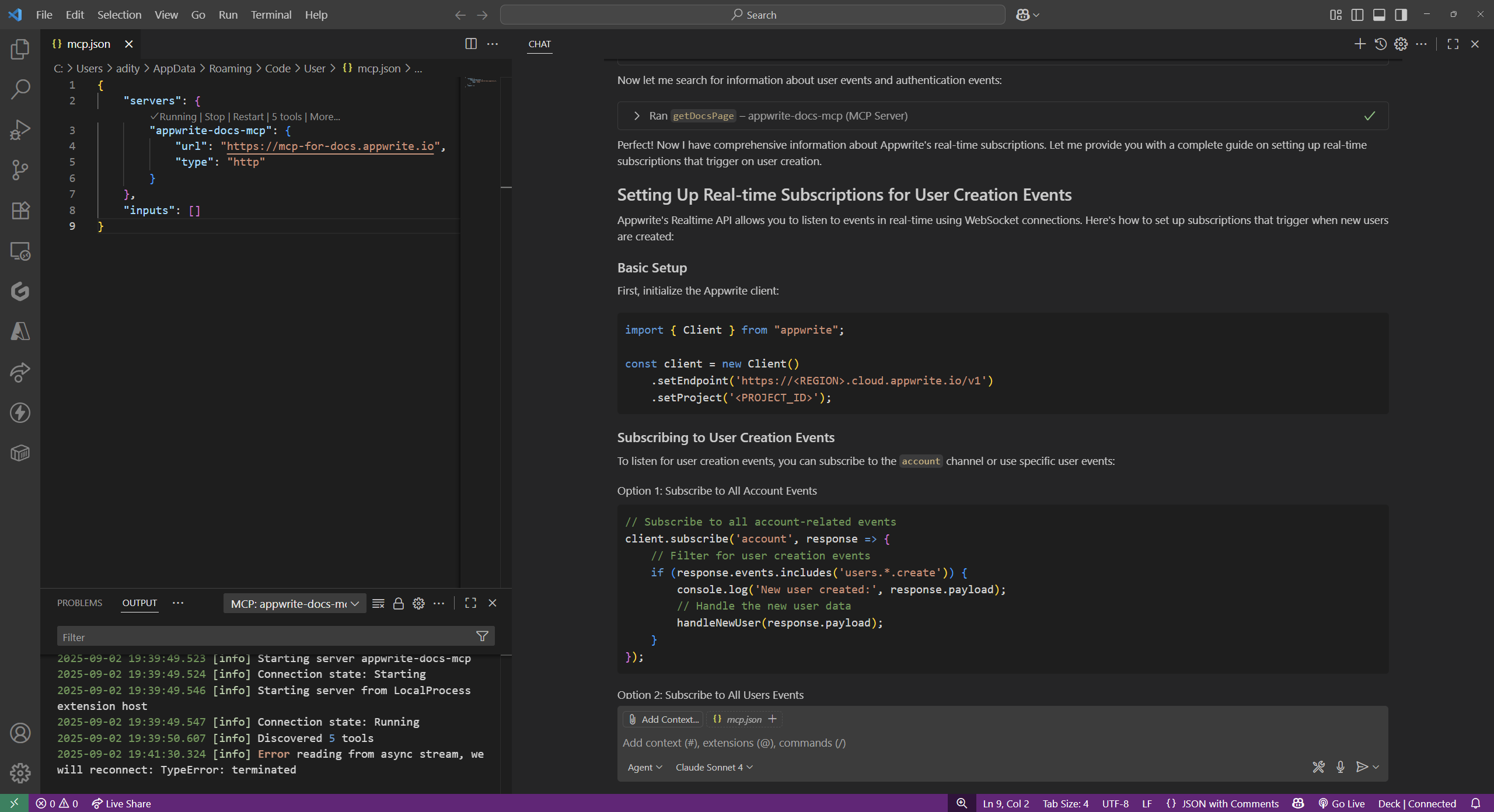Open Remote Explorer view
Screen dimensions: 1494x812
coord(20,251)
